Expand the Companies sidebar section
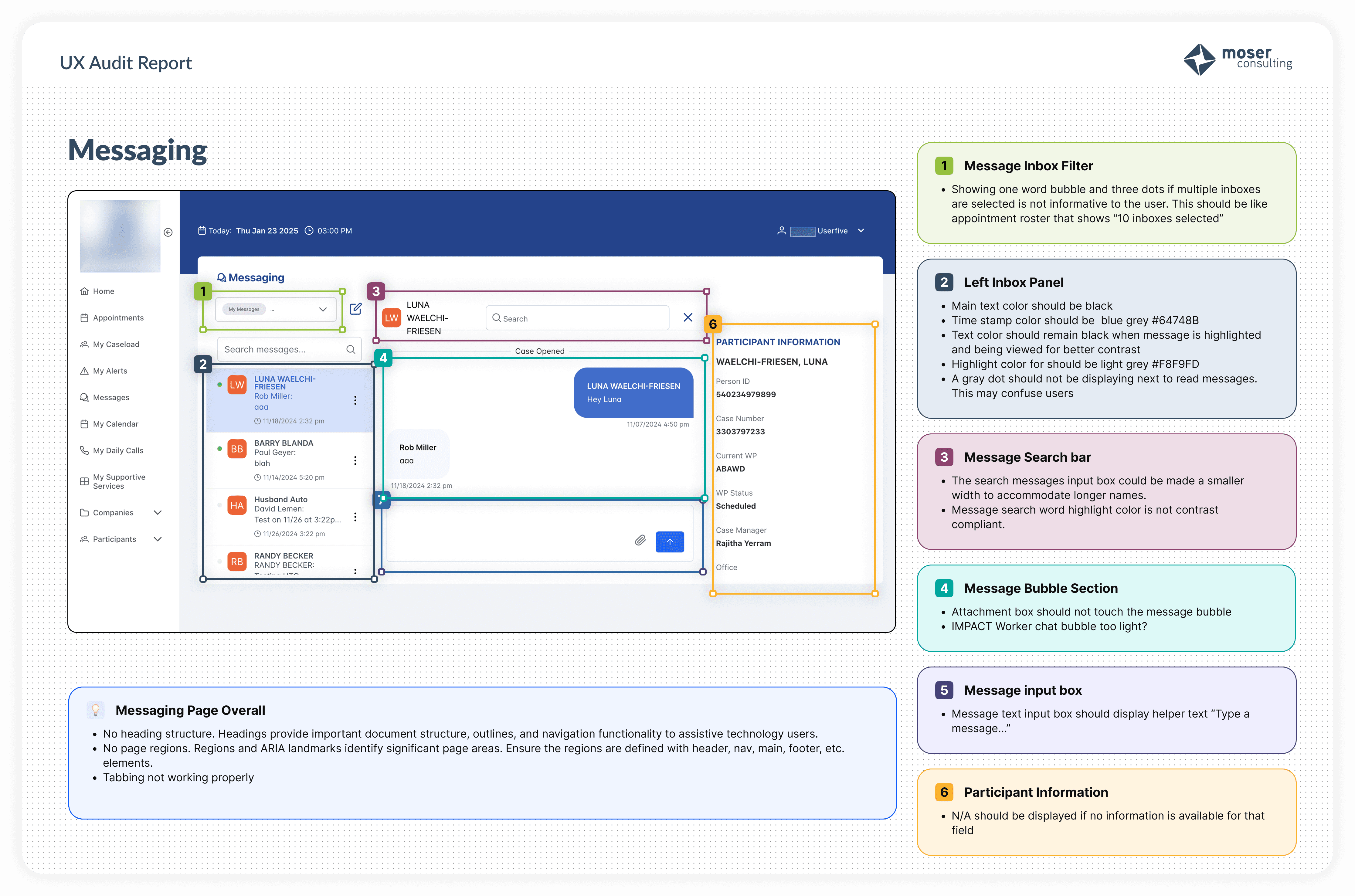The image size is (1355, 896). (158, 513)
